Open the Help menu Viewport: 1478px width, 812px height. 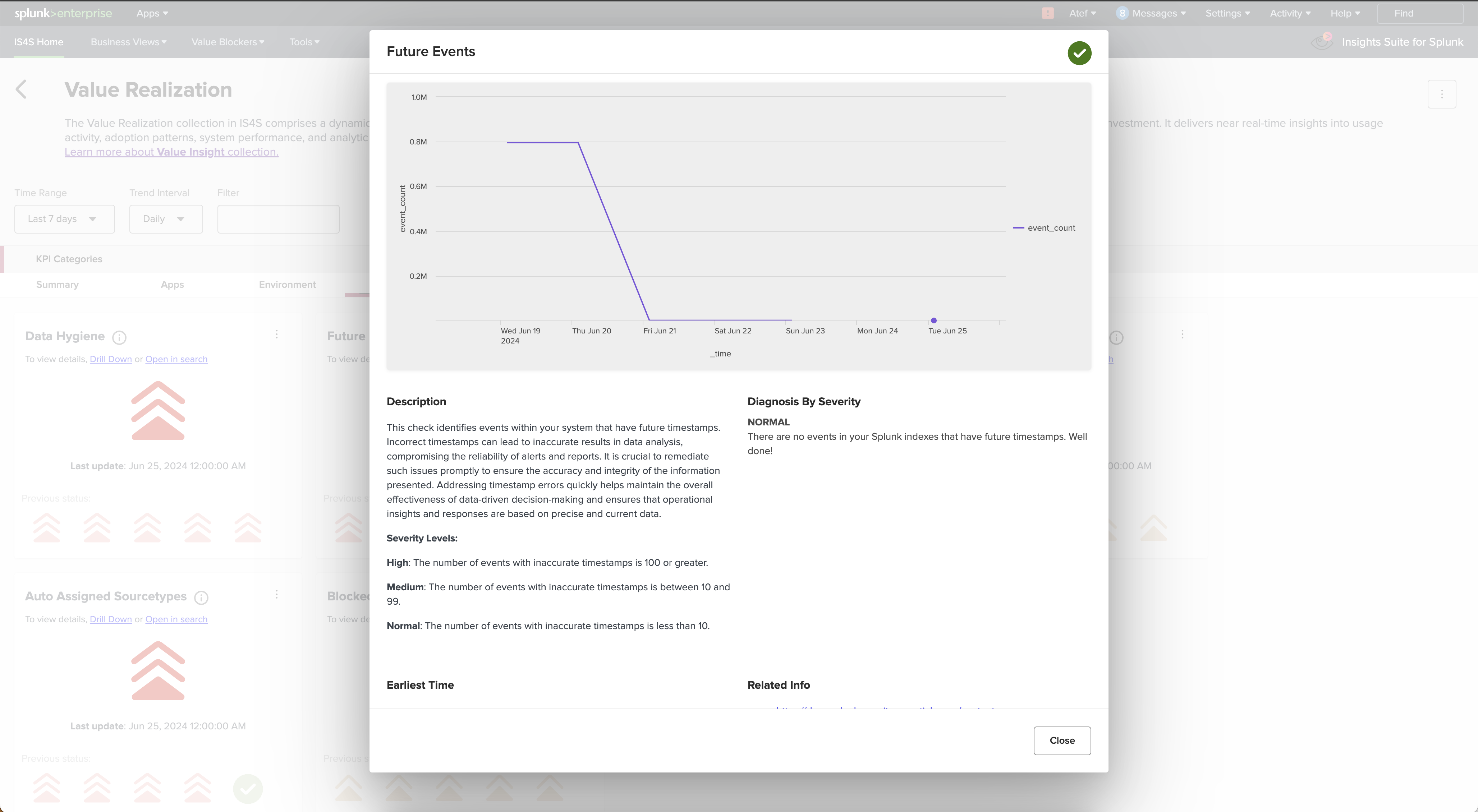coord(1345,13)
